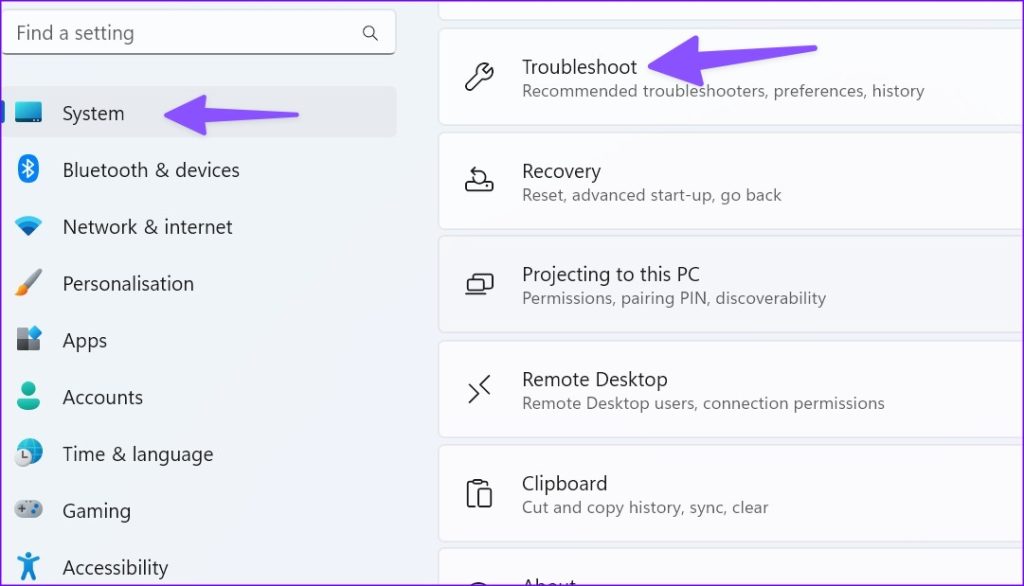Viewport: 1024px width, 586px height.
Task: Click in the Find a setting field
Action: click(199, 33)
